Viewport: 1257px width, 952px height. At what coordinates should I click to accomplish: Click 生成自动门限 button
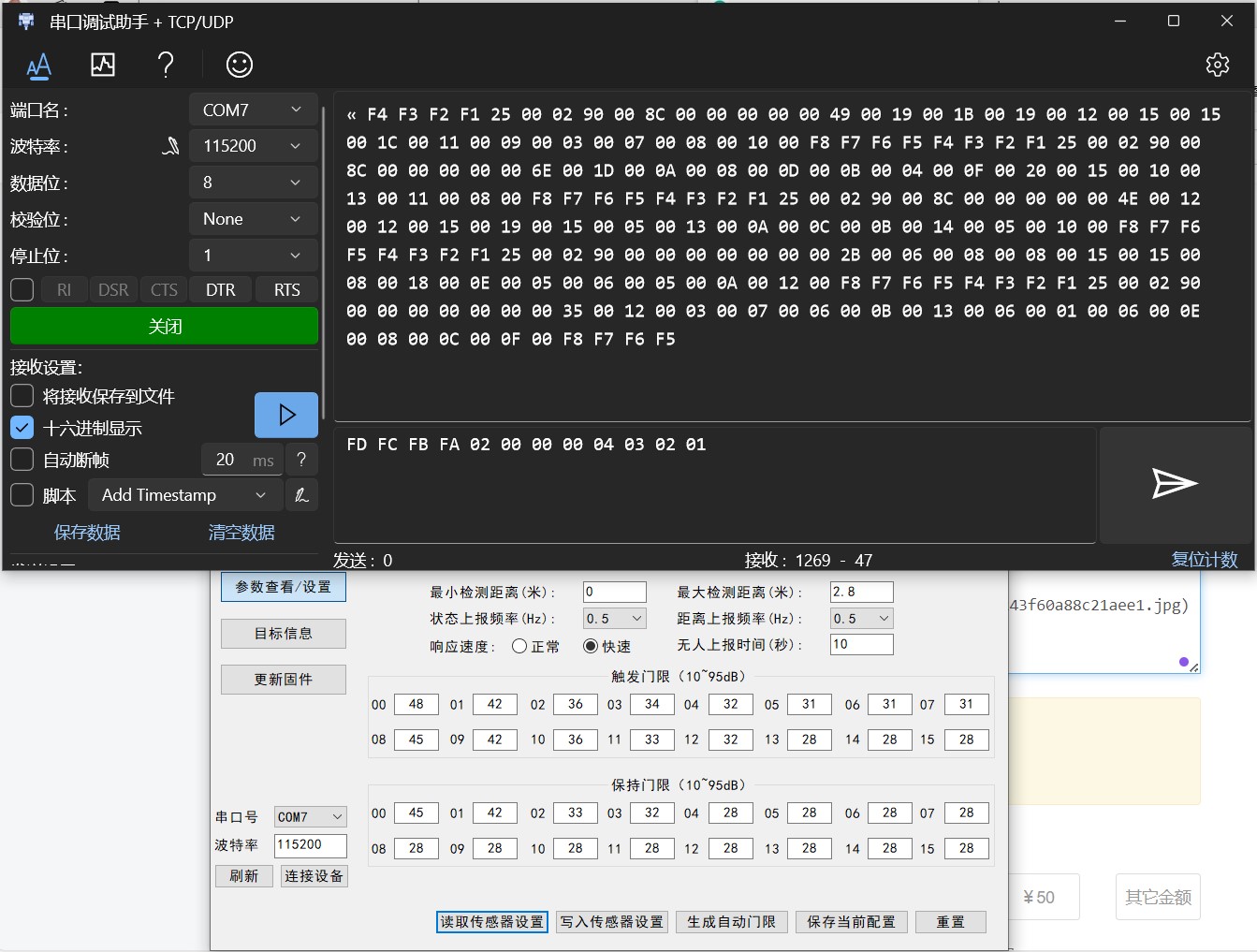[x=732, y=922]
